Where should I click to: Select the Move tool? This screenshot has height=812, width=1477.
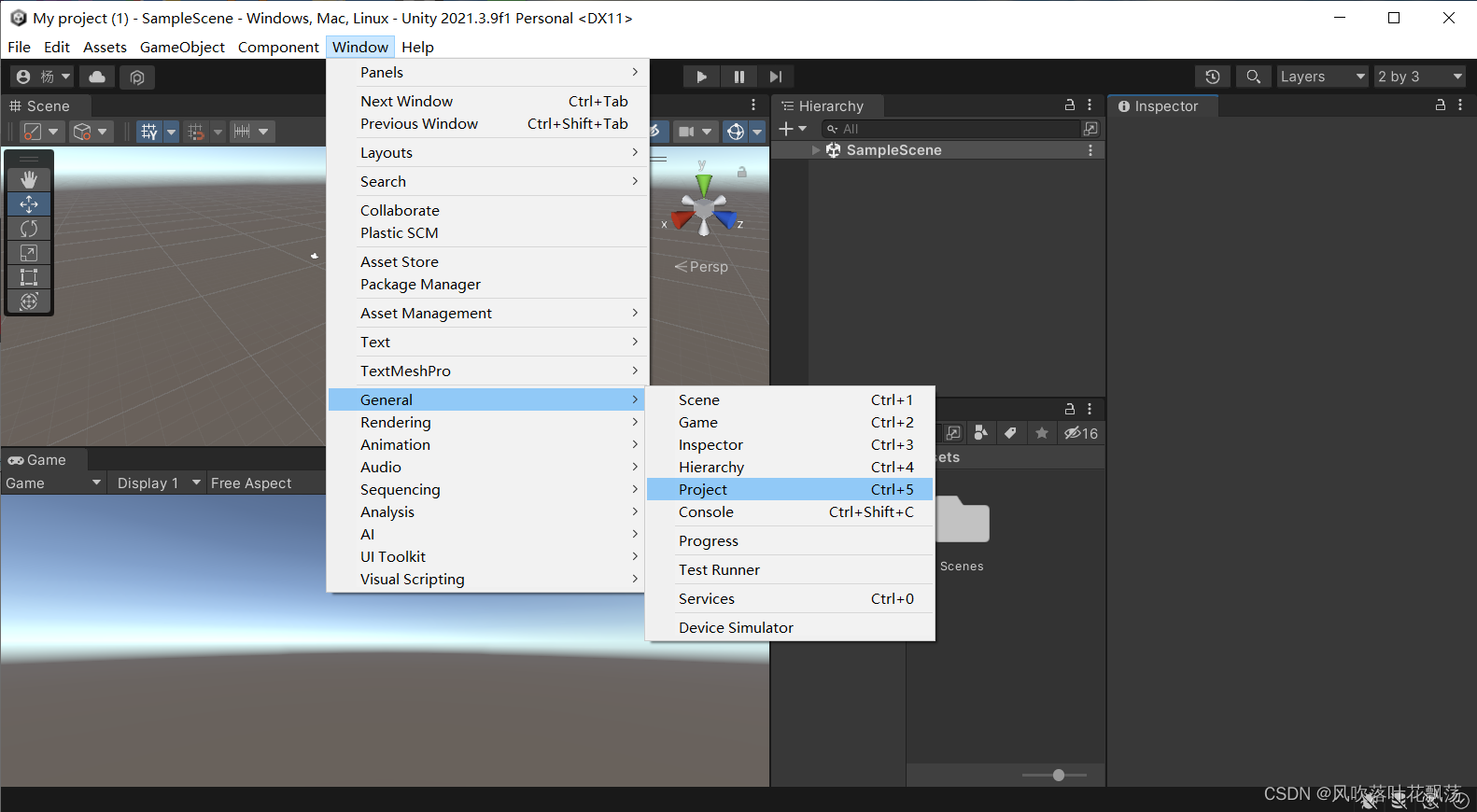29,203
